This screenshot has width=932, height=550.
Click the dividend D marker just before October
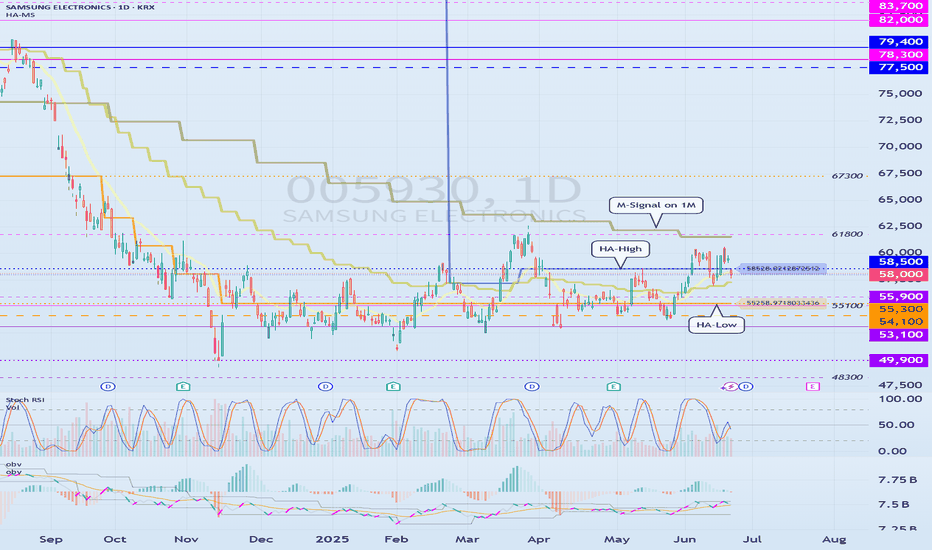pyautogui.click(x=108, y=386)
